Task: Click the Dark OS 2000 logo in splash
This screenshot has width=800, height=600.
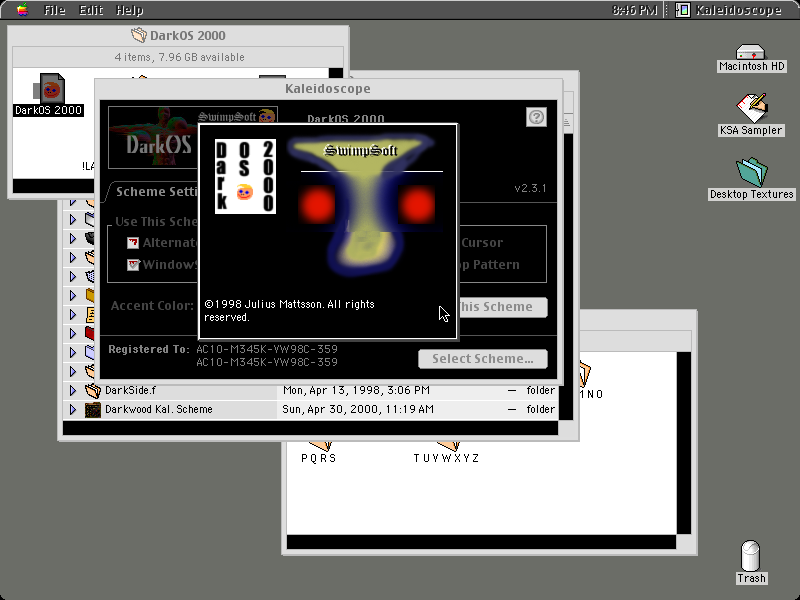Action: tap(245, 177)
